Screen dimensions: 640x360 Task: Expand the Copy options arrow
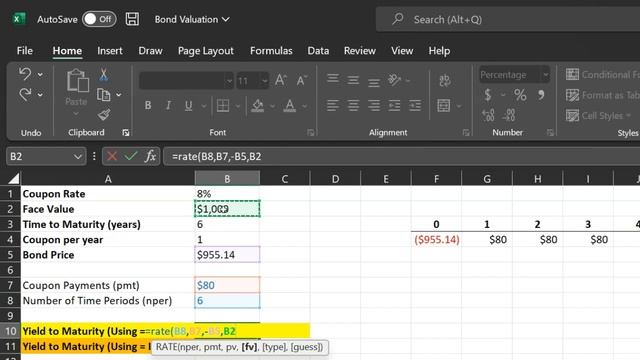click(119, 95)
